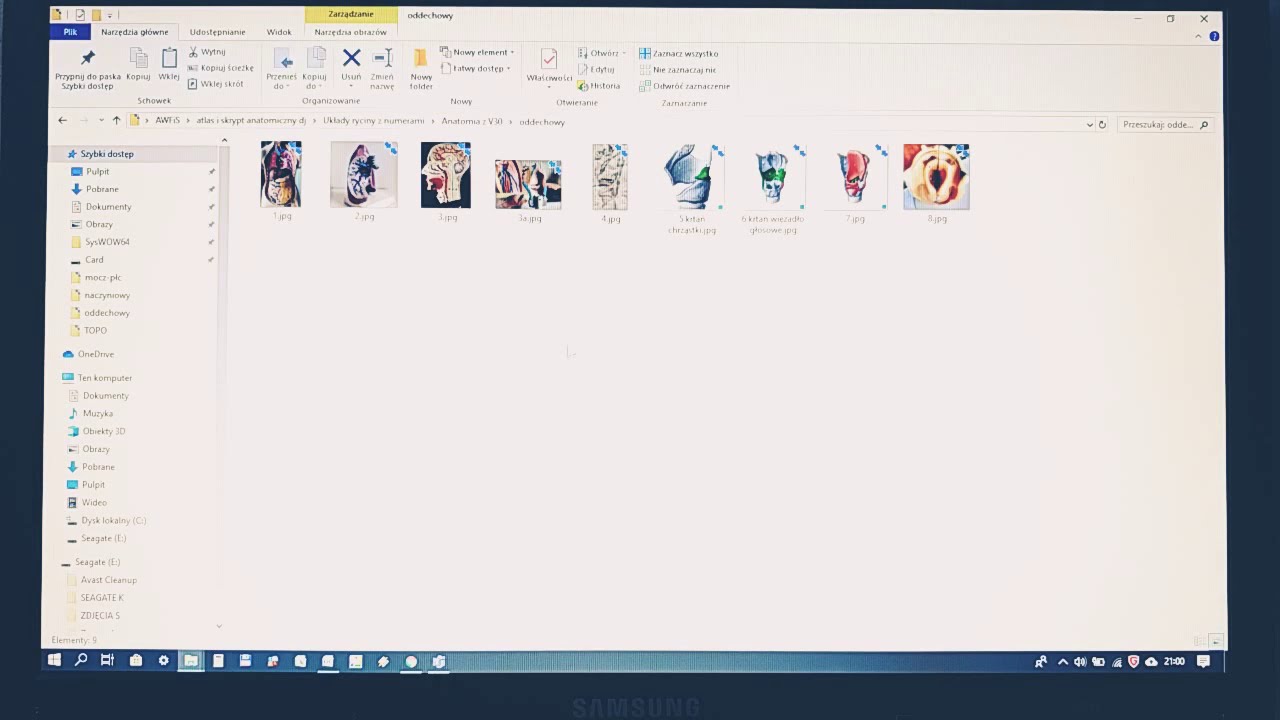Open Przenieś do dropdown
Viewport: 1280px width, 720px height.
click(282, 68)
